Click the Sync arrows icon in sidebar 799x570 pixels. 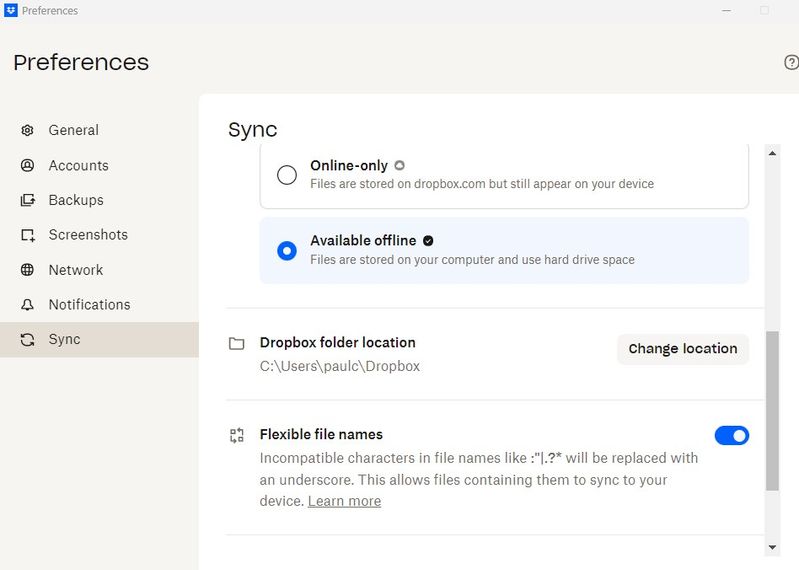[x=28, y=340]
